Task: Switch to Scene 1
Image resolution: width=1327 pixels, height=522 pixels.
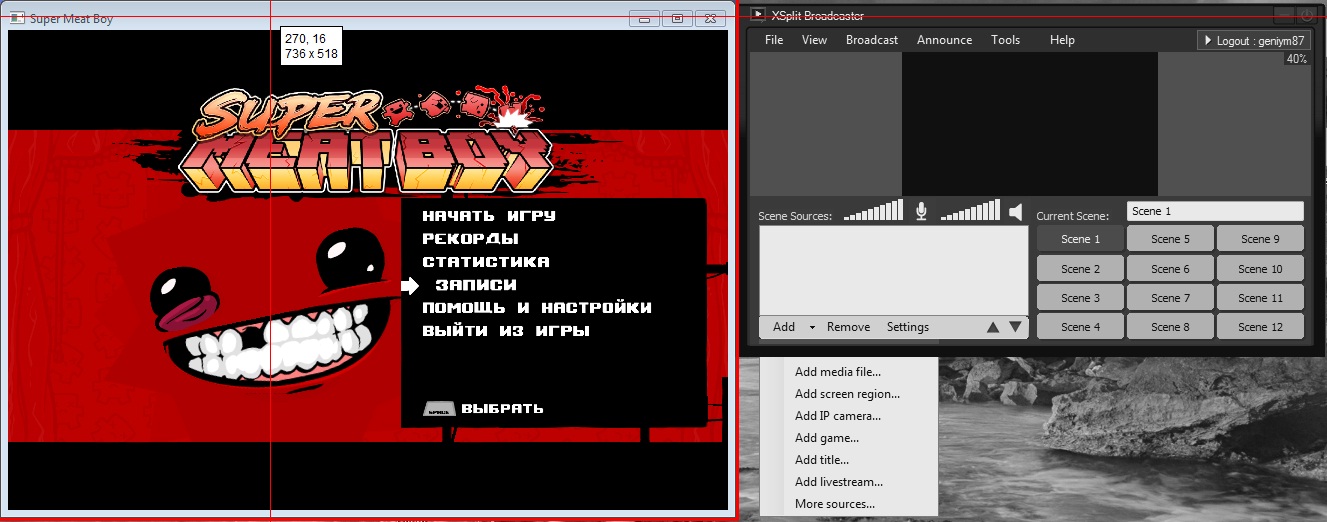Action: pyautogui.click(x=1080, y=239)
